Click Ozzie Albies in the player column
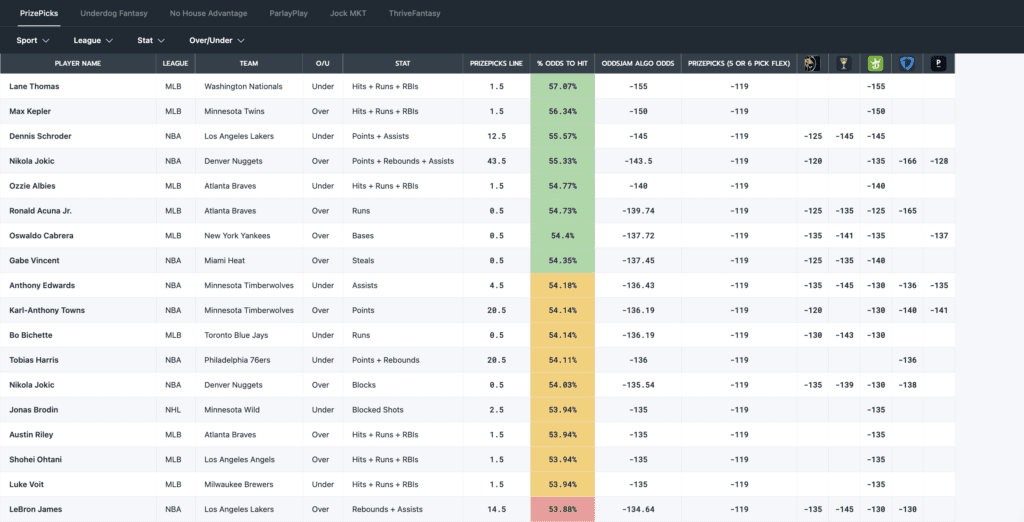The width and height of the screenshot is (1024, 522). click(33, 186)
